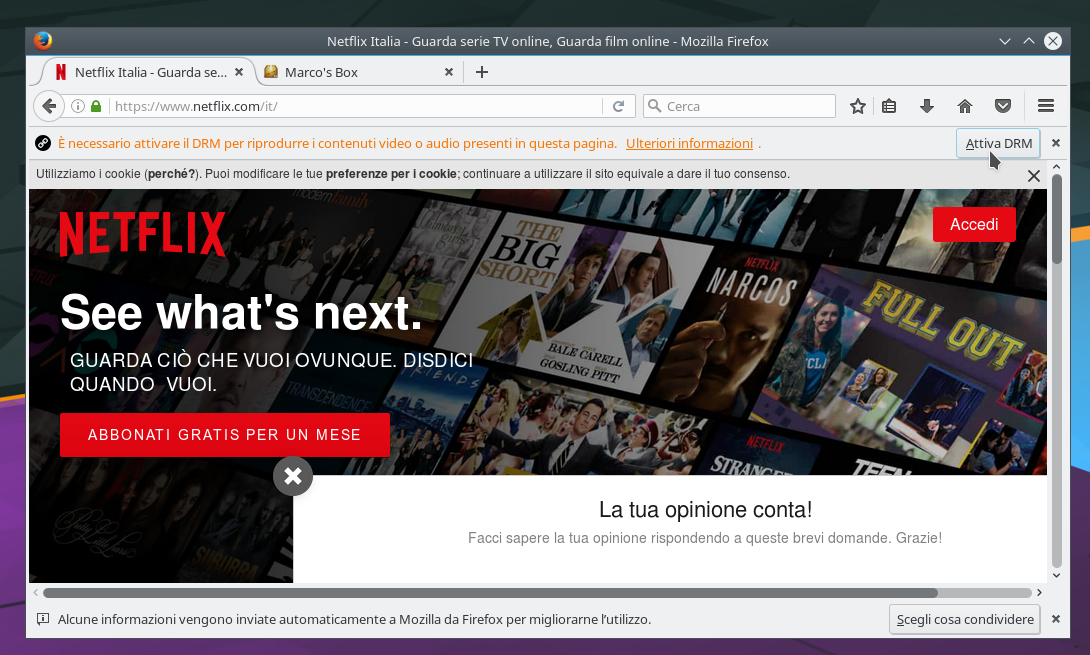Click the Attiva DRM button

point(998,143)
